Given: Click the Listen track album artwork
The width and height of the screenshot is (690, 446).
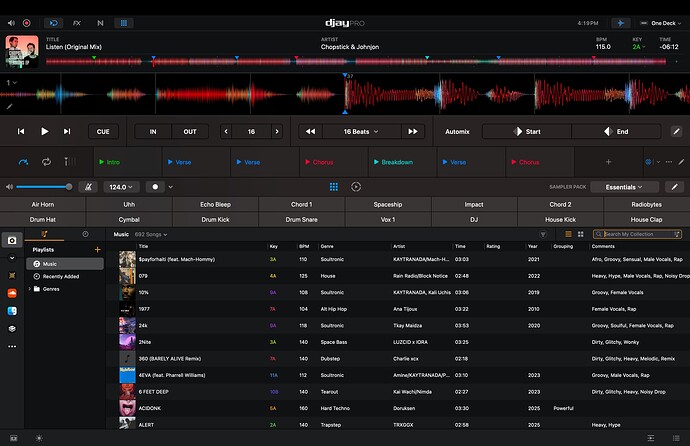Looking at the screenshot, I should 22,51.
